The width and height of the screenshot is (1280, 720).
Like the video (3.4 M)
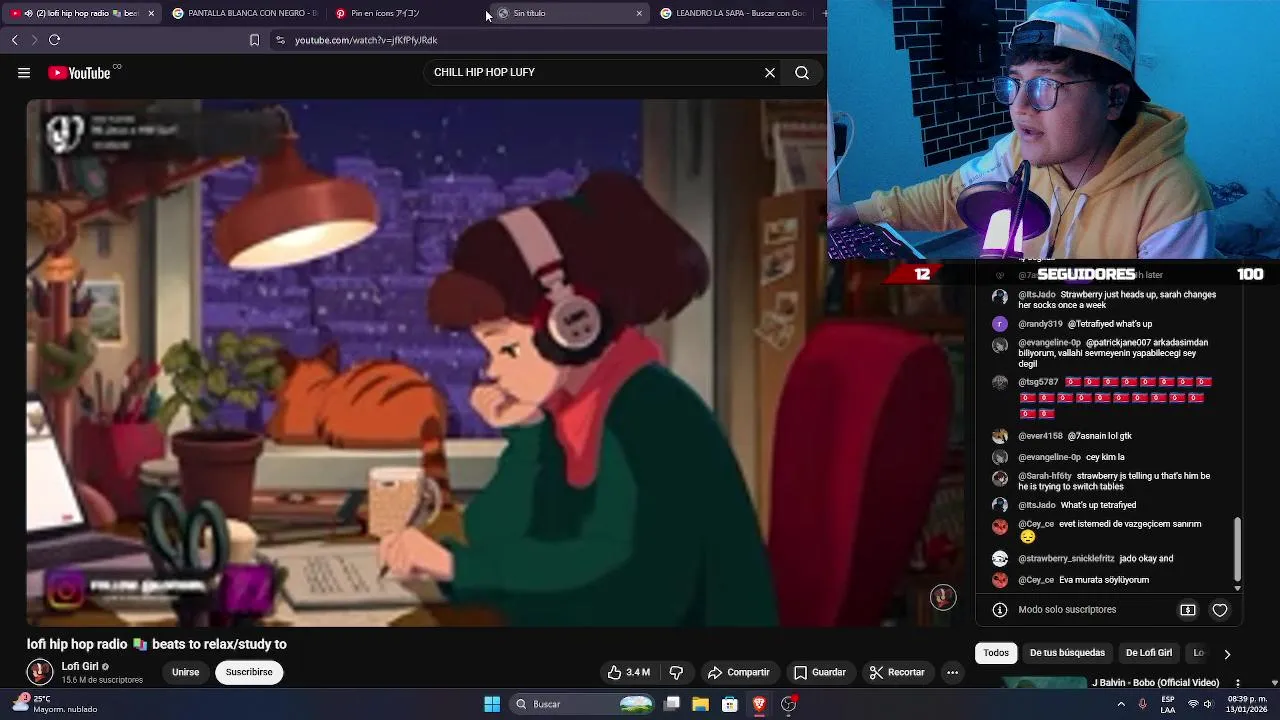(628, 672)
